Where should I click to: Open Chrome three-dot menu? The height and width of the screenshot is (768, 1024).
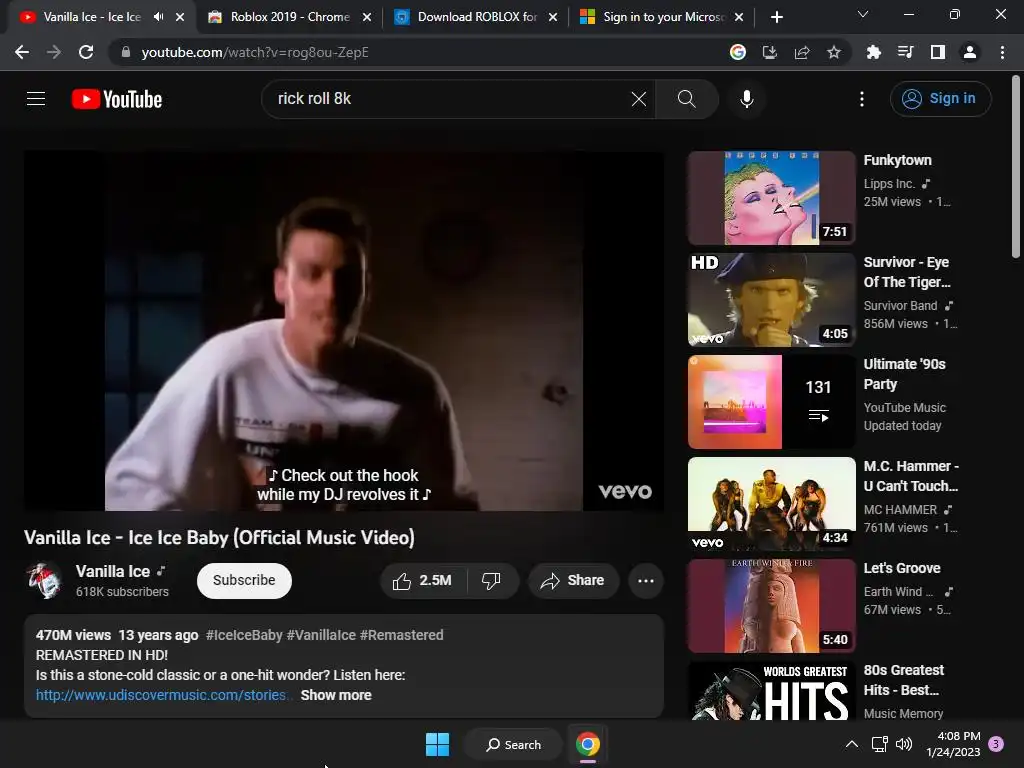(x=1002, y=52)
